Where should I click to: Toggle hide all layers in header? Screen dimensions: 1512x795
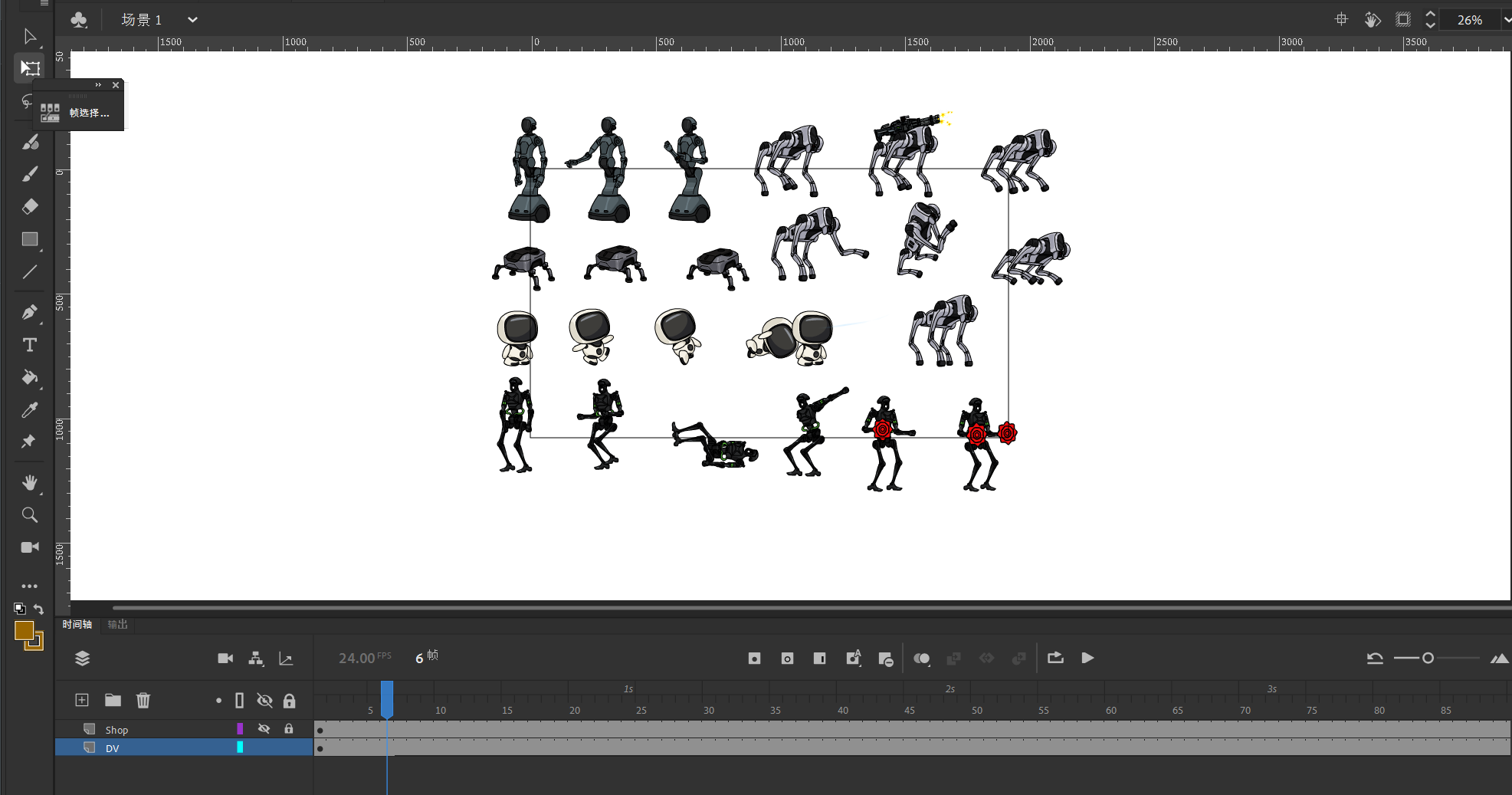pos(264,701)
